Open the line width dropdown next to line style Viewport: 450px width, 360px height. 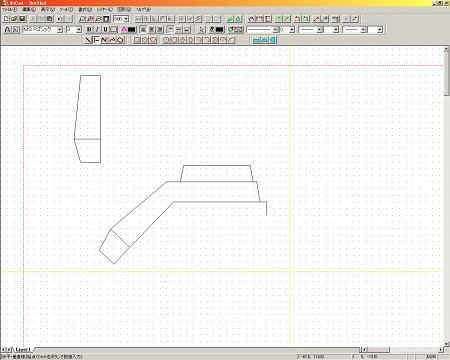(292, 30)
